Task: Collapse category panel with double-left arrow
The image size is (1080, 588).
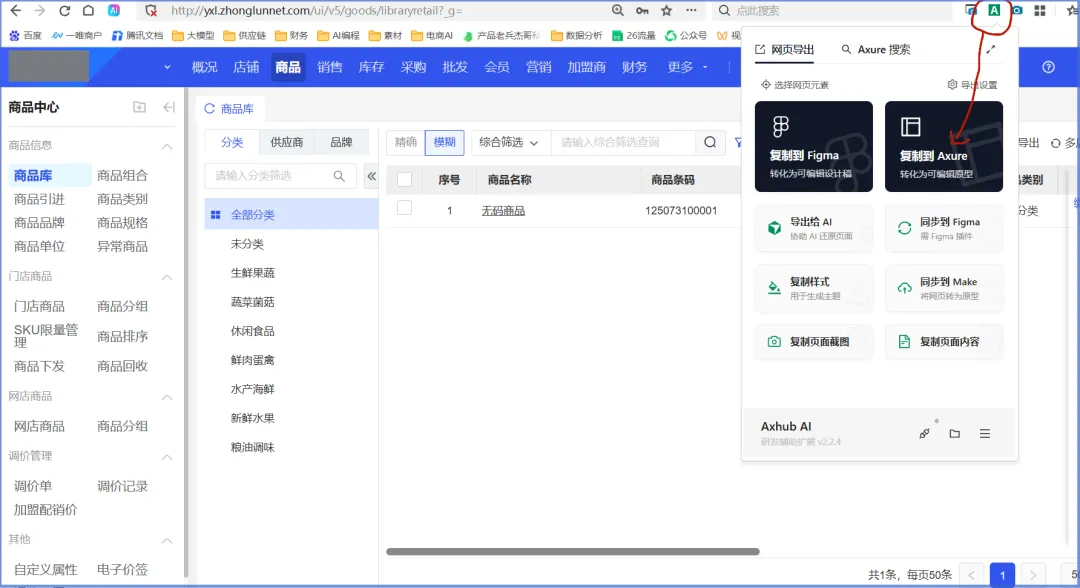Action: pos(371,176)
